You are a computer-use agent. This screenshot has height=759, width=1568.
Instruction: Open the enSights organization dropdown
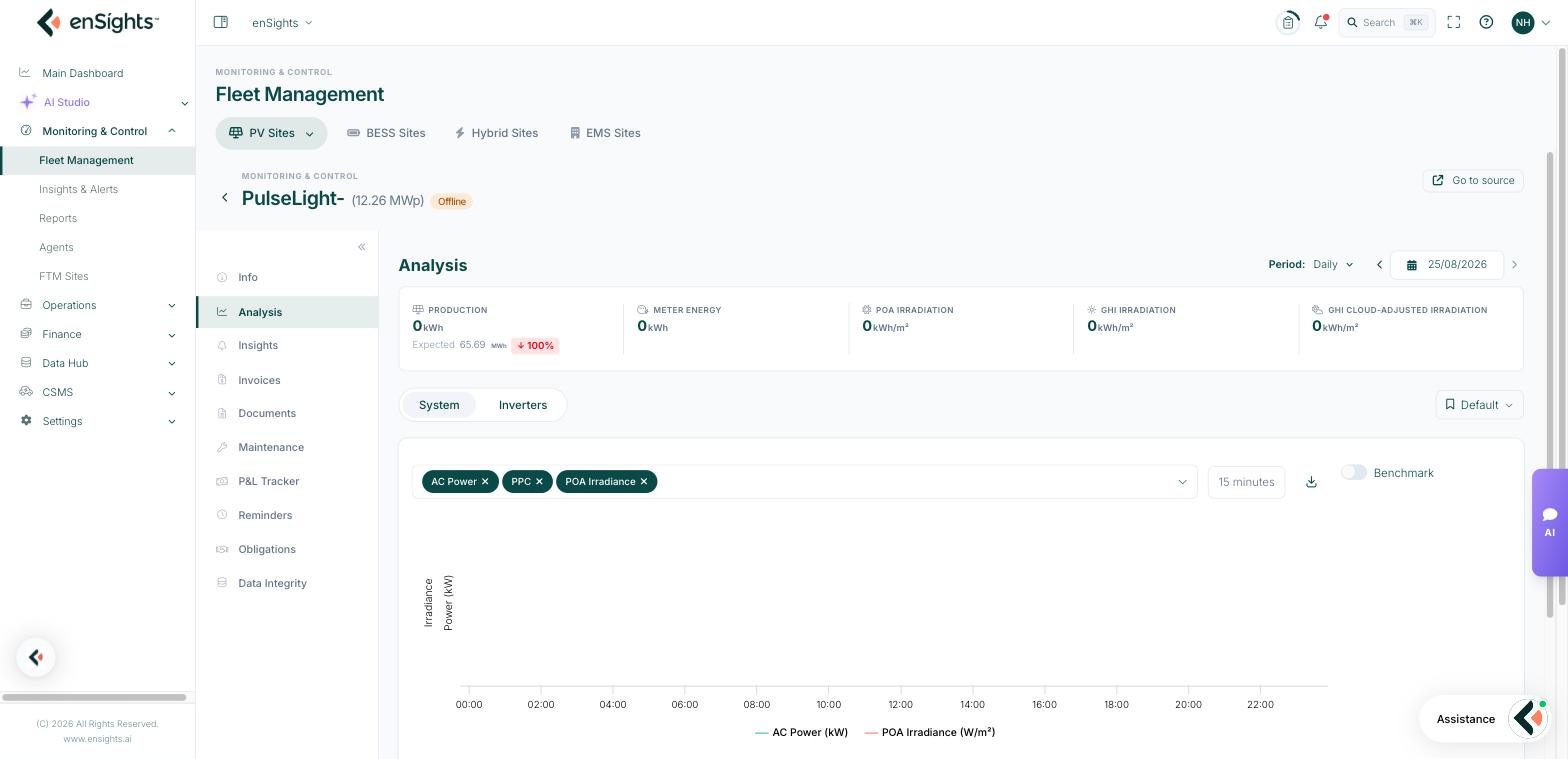(282, 22)
